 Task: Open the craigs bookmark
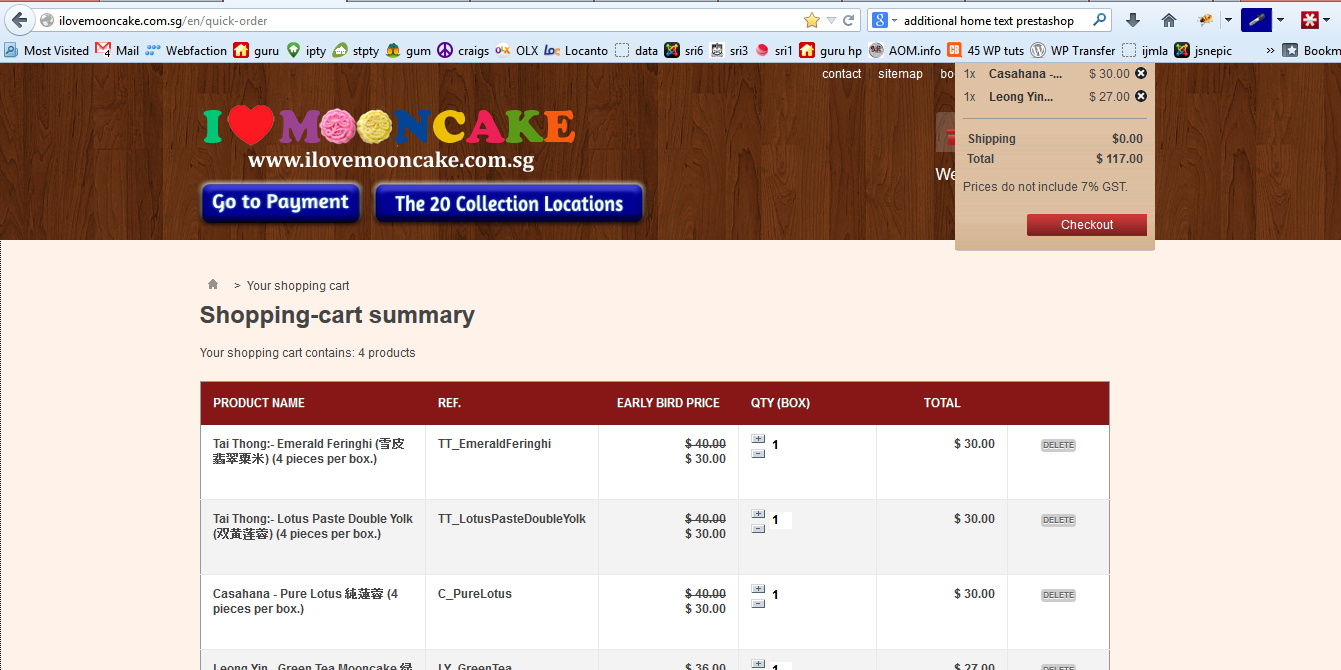pyautogui.click(x=463, y=50)
